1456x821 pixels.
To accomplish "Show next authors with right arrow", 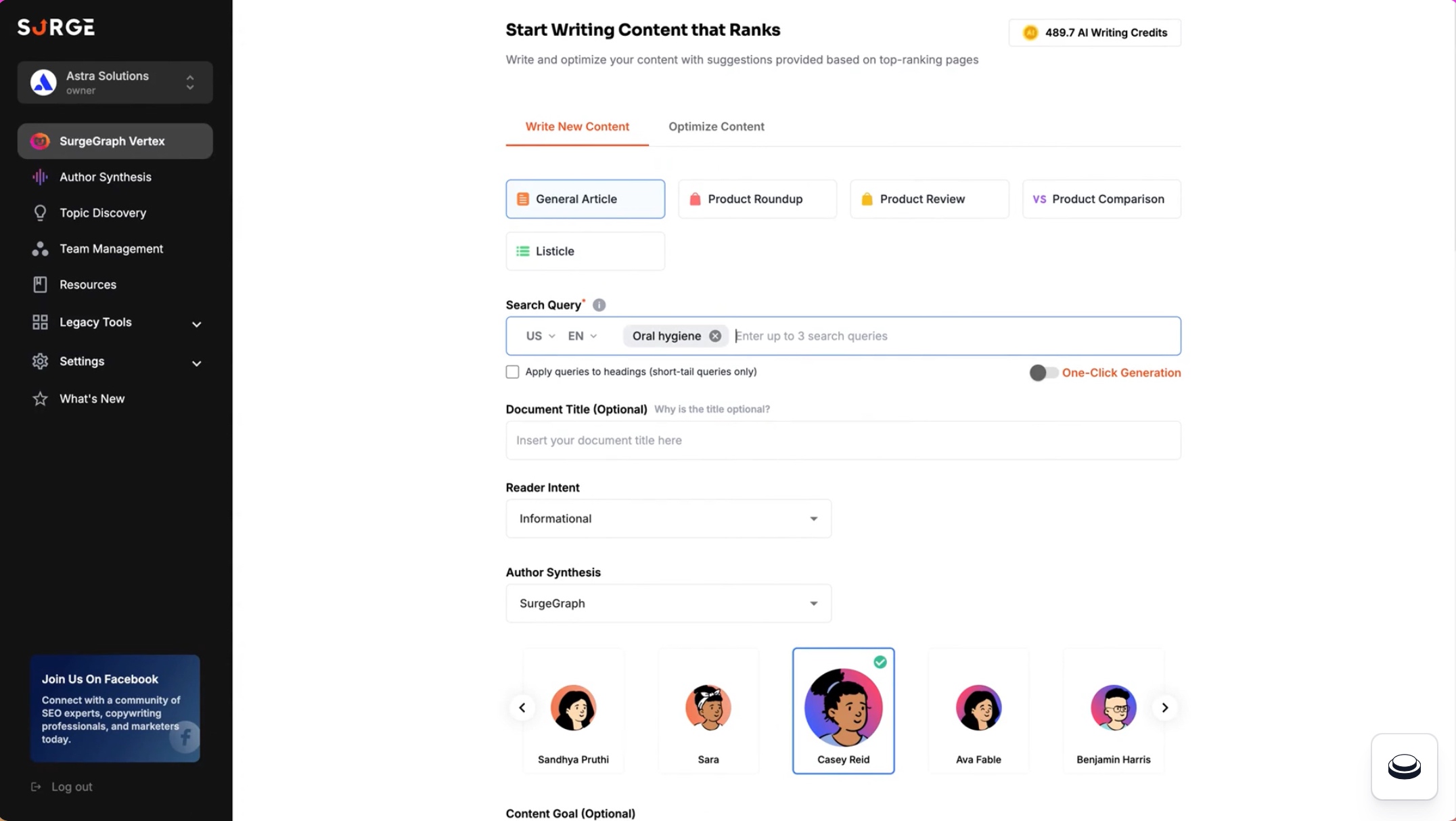I will click(x=1164, y=708).
